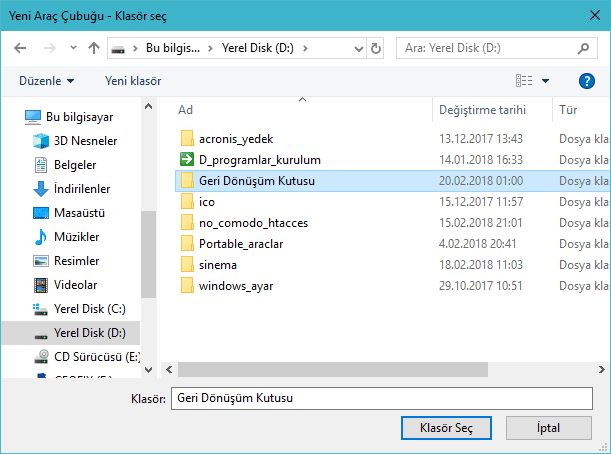Click the horizontal scrollbar right arrow

tap(602, 369)
